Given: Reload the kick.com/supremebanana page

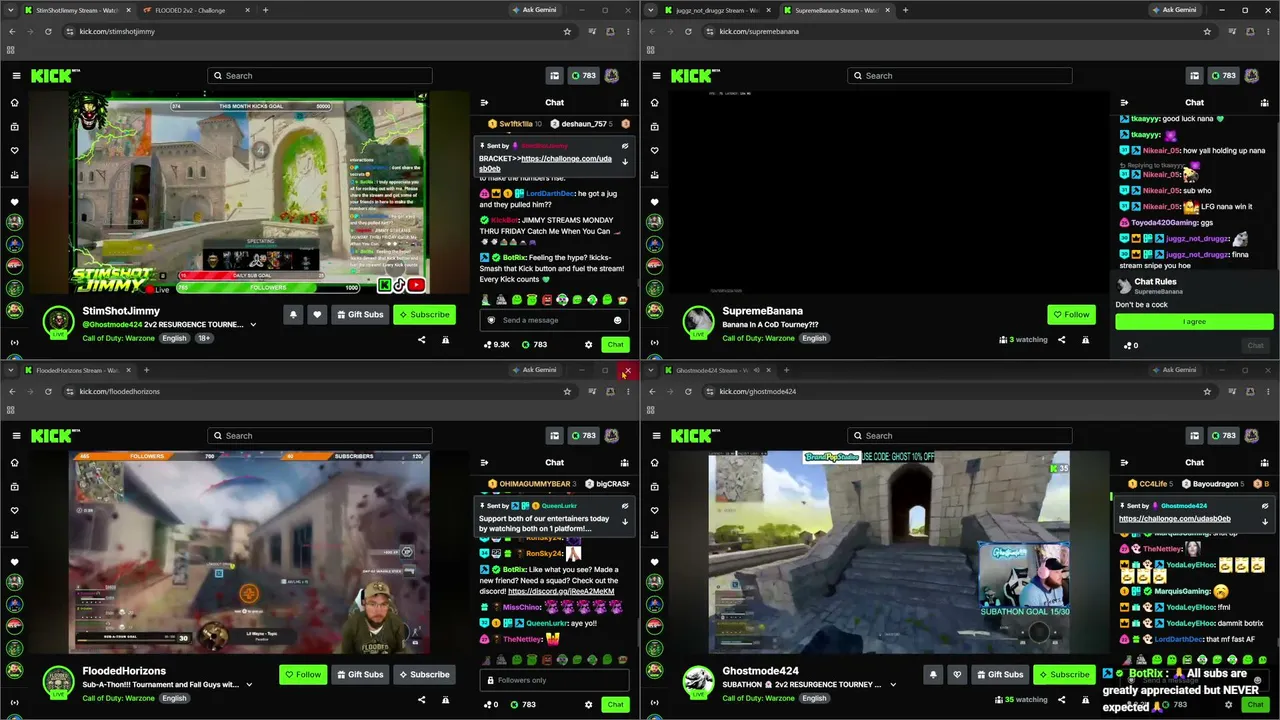Looking at the screenshot, I should pyautogui.click(x=688, y=31).
